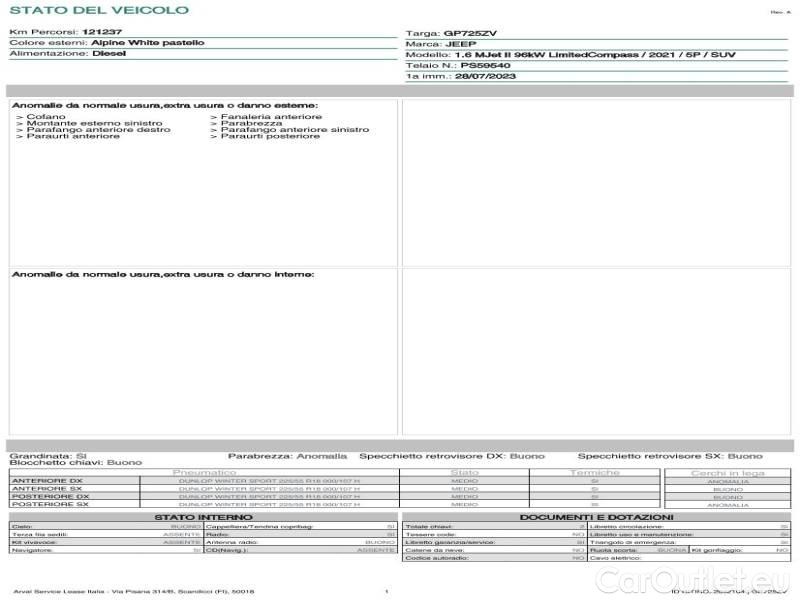Click the Arval Service Lease Italia footer address
The width and height of the screenshot is (800, 600).
(x=134, y=592)
